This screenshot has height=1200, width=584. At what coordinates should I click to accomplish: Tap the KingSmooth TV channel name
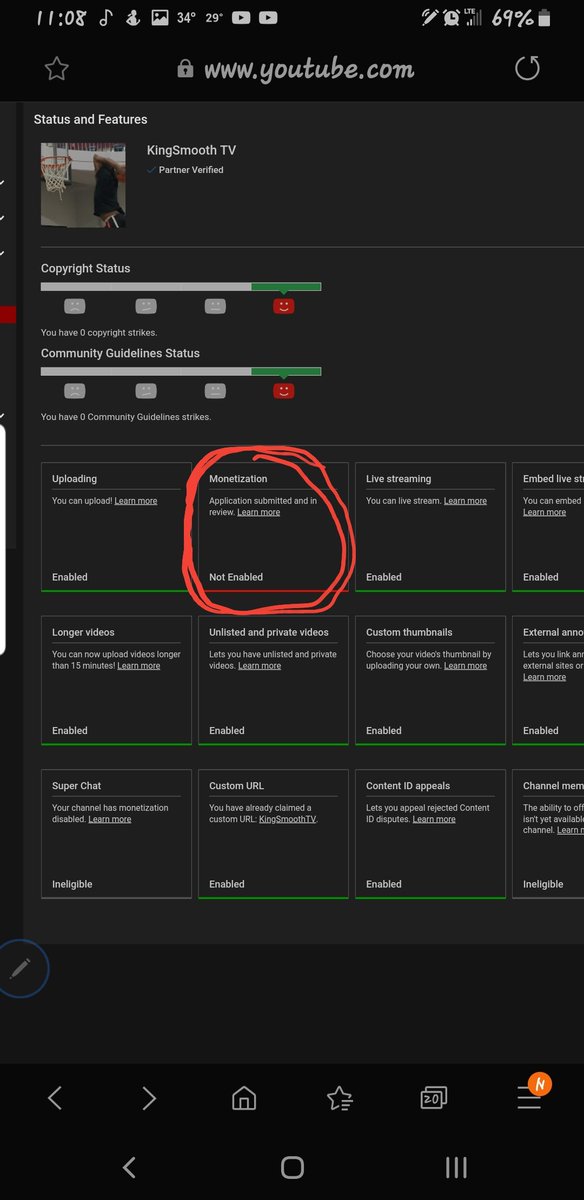tap(191, 150)
